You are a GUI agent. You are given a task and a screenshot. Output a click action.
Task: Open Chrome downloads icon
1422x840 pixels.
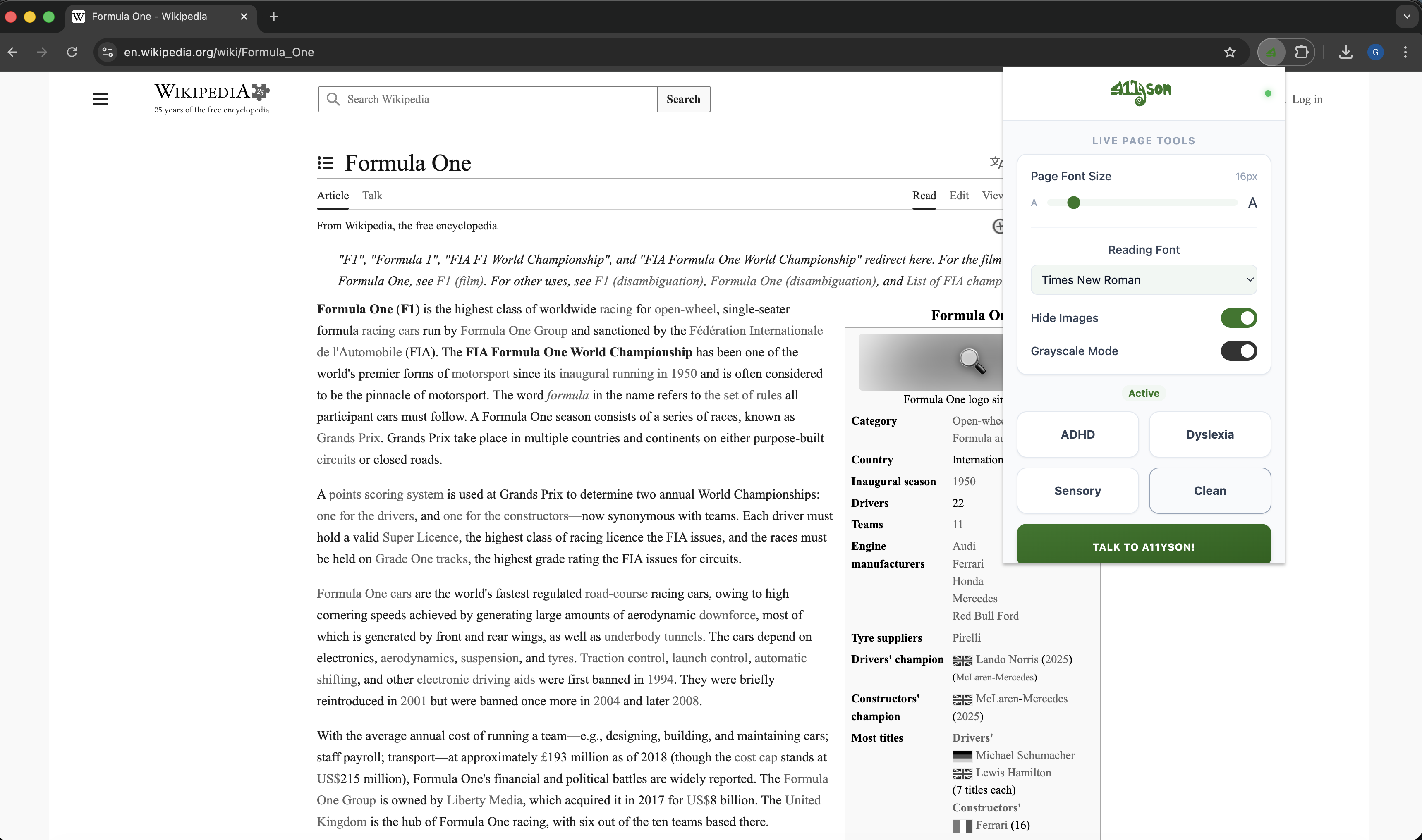(x=1345, y=52)
